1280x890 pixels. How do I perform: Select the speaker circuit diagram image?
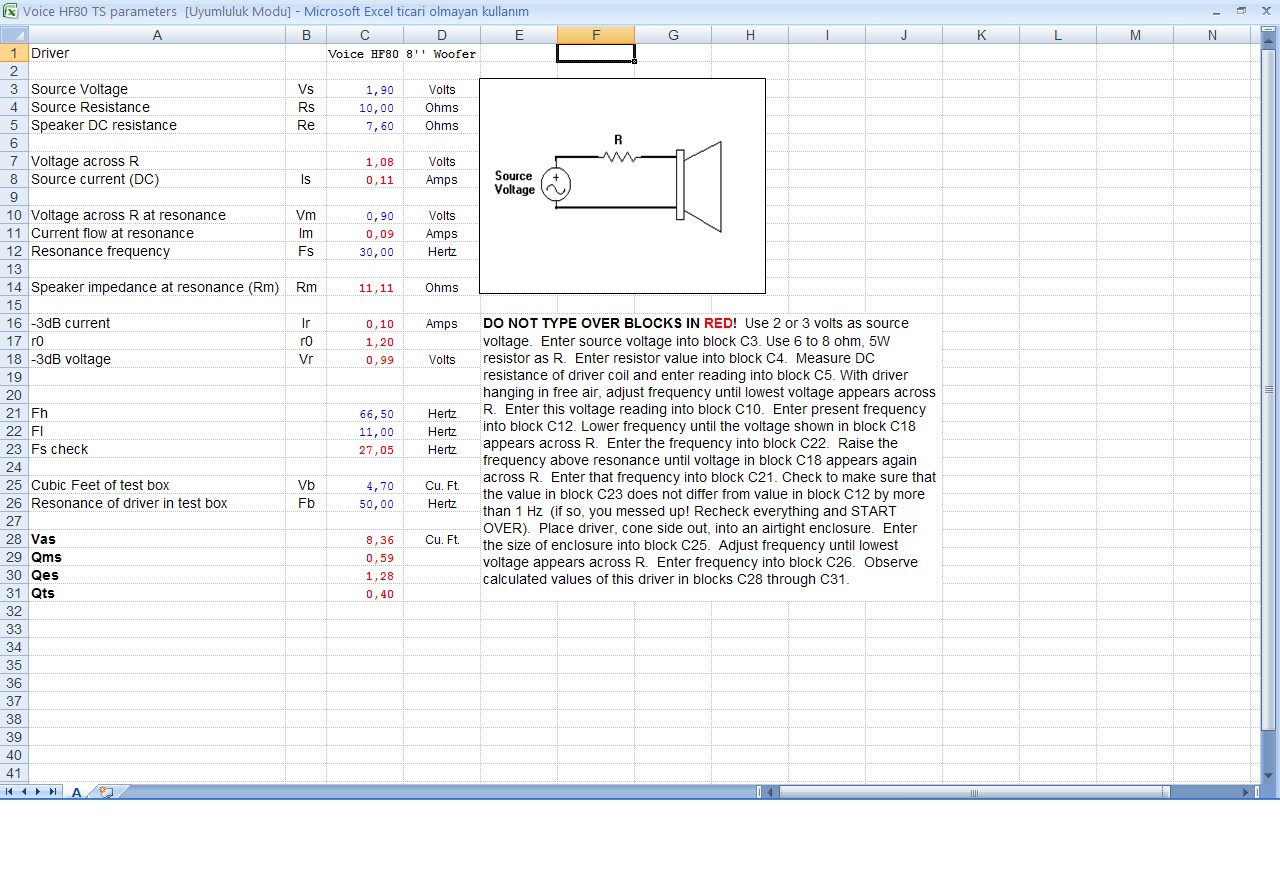click(x=622, y=186)
